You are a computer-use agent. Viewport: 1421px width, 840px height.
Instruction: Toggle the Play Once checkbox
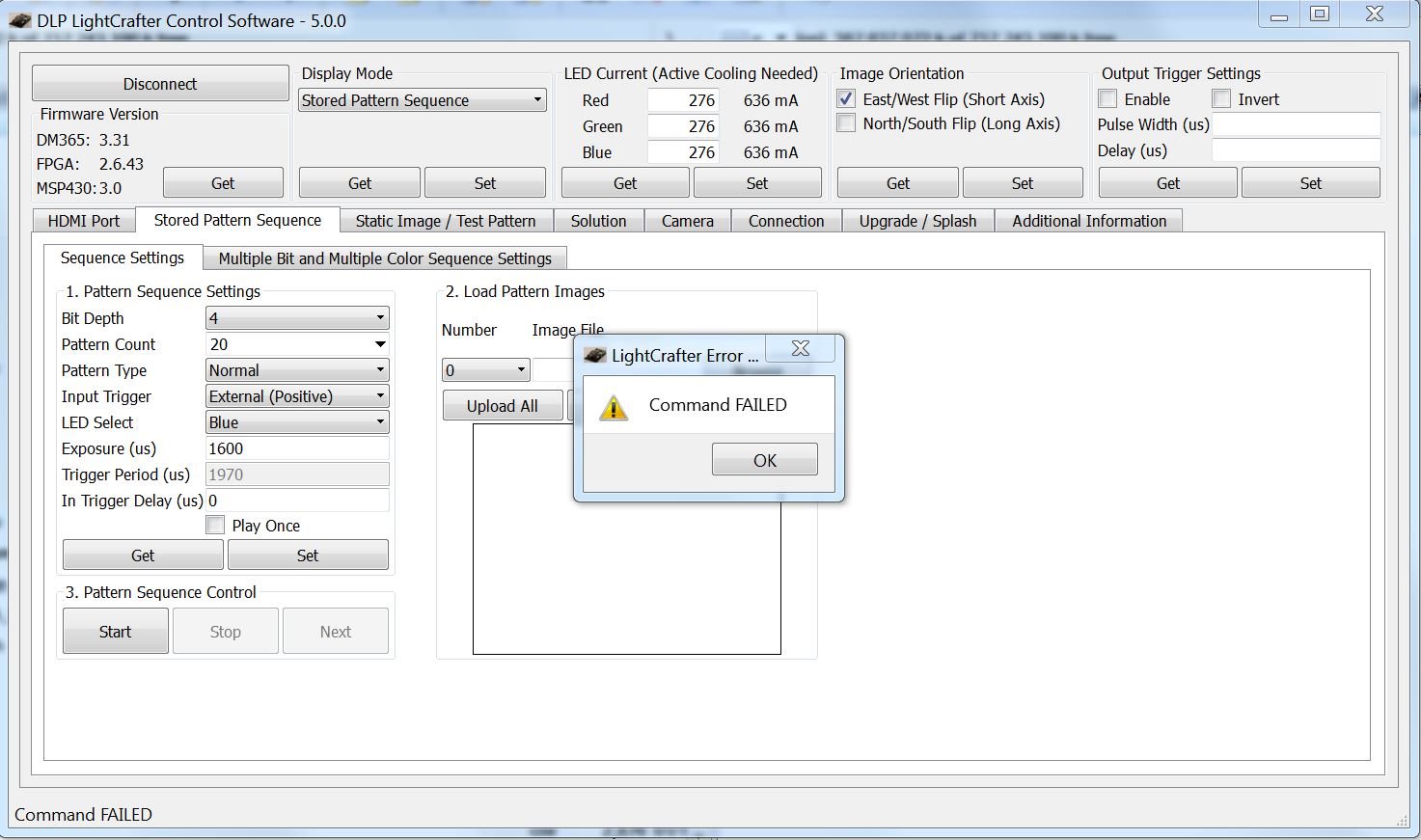tap(215, 526)
